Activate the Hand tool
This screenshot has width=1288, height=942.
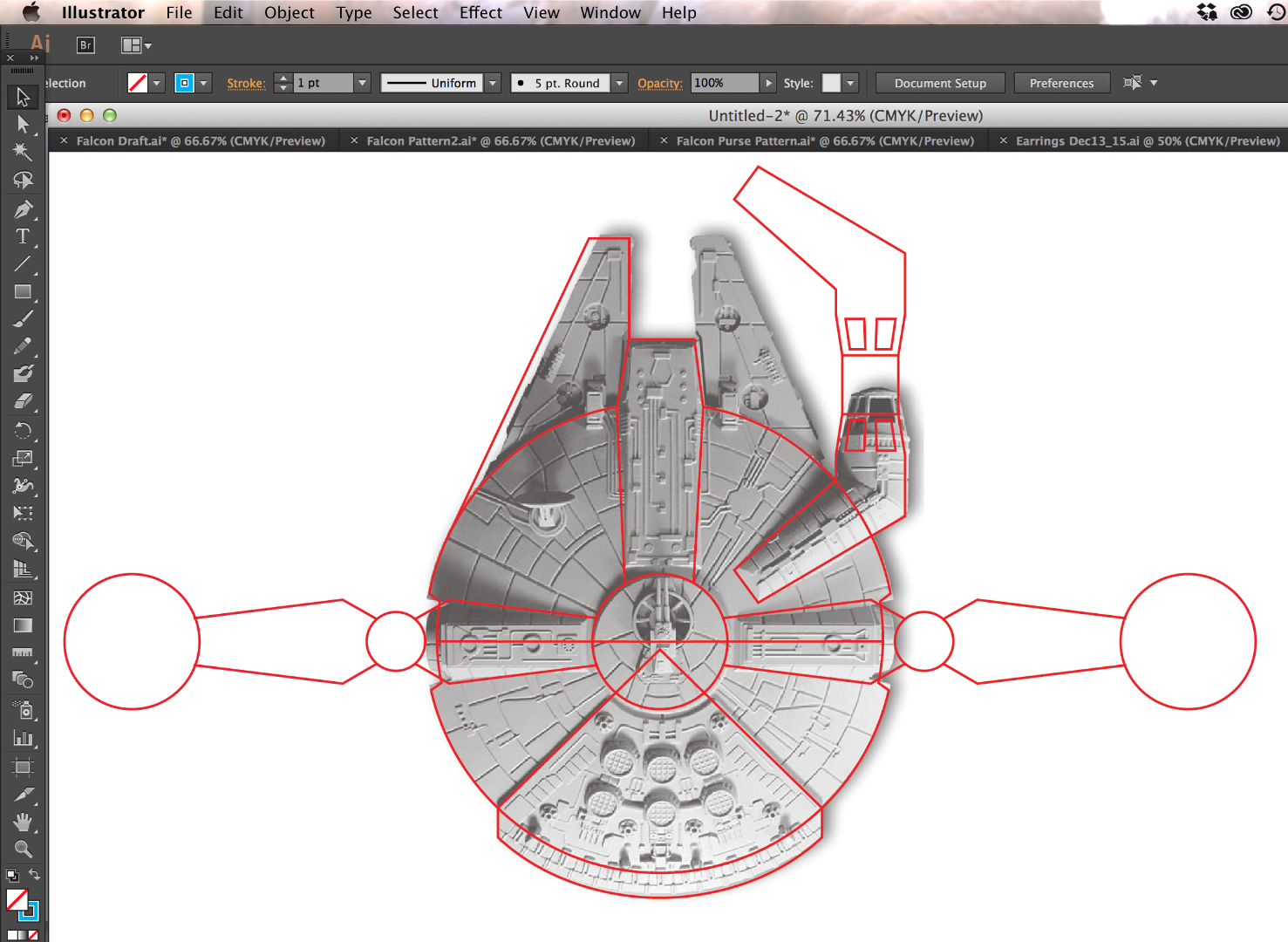click(x=22, y=822)
